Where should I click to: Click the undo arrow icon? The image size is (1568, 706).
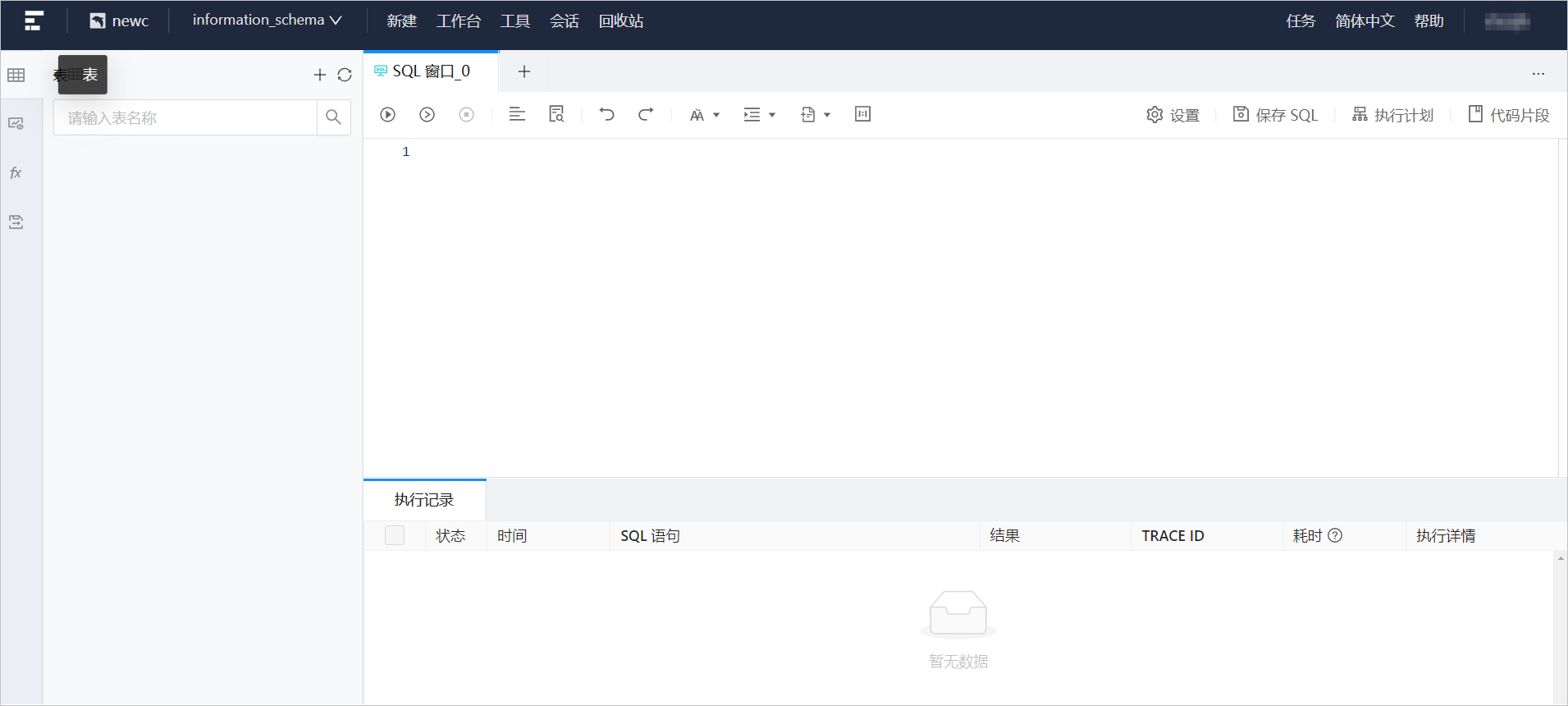pos(606,115)
